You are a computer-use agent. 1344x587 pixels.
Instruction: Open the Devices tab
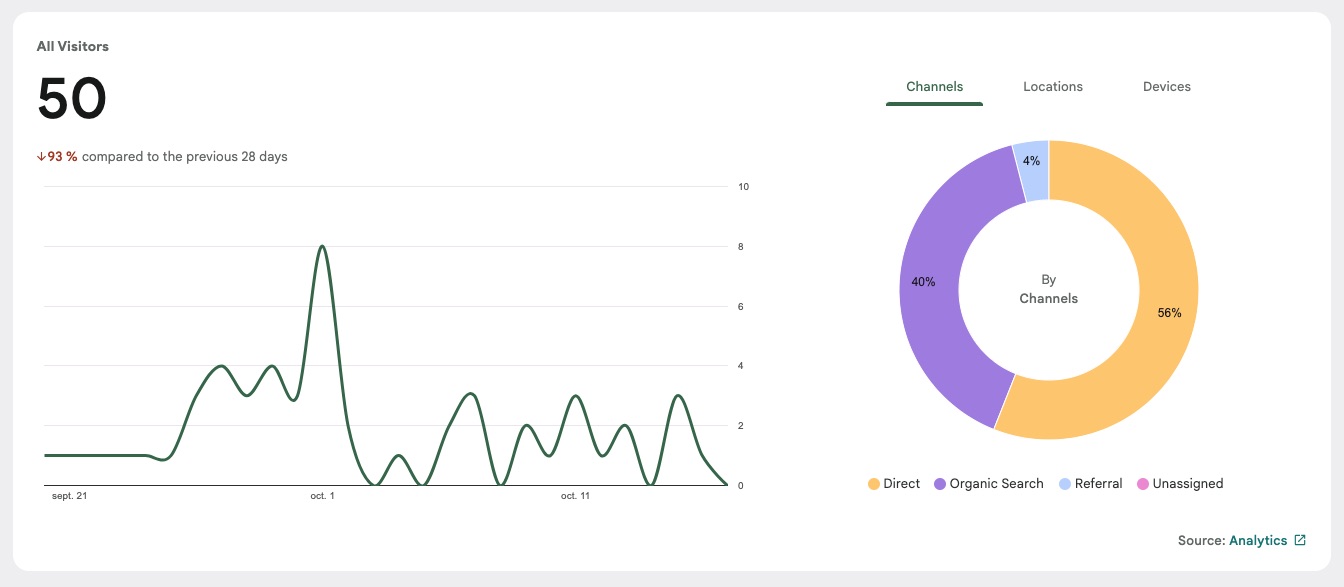coord(1166,87)
